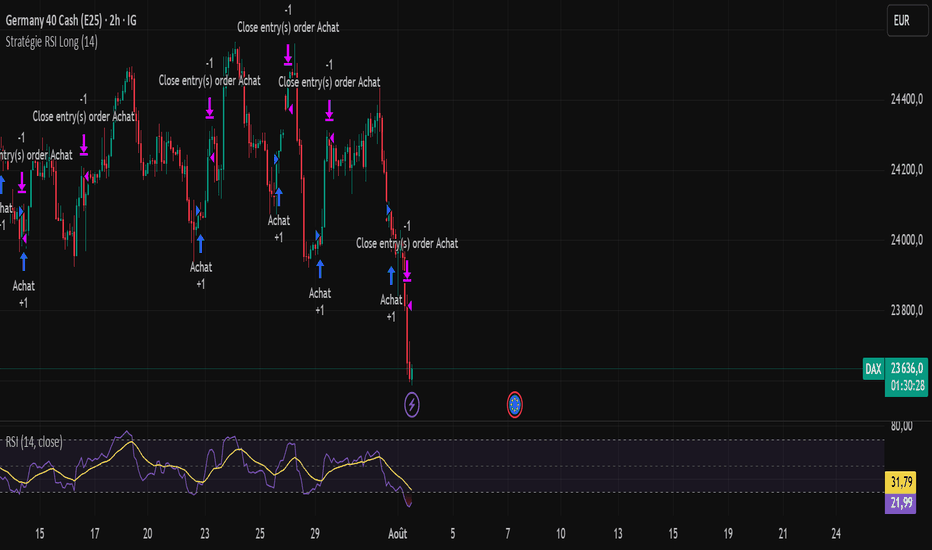Click the Germany 40 Cash symbol title

pos(71,20)
